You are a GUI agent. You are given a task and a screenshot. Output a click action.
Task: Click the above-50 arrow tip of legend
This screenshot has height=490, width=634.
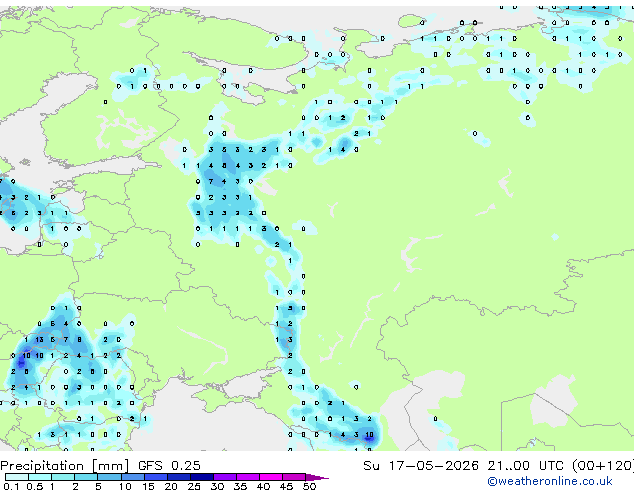click(x=317, y=477)
